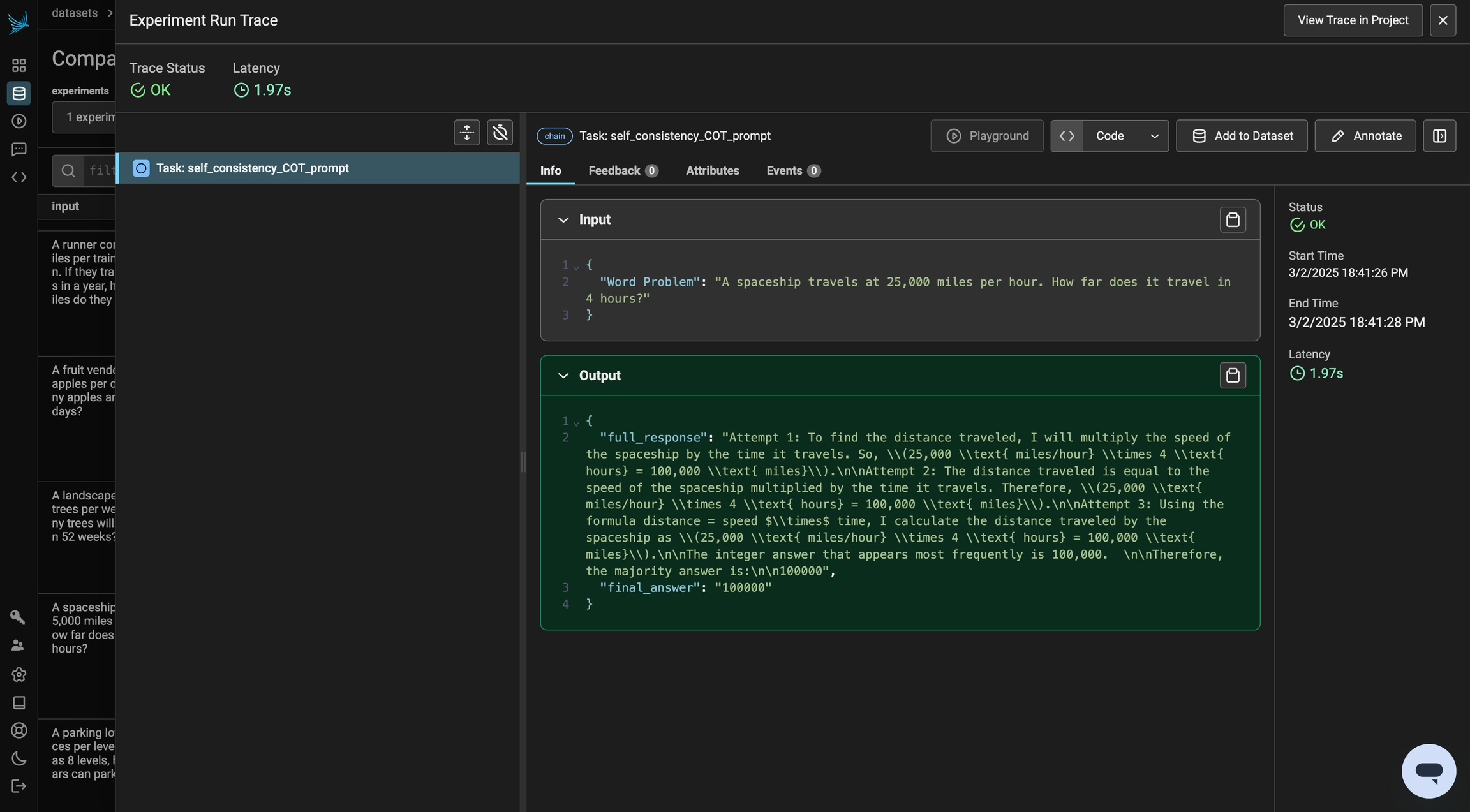Click the chat support bubble icon
This screenshot has height=812, width=1470.
click(1429, 771)
